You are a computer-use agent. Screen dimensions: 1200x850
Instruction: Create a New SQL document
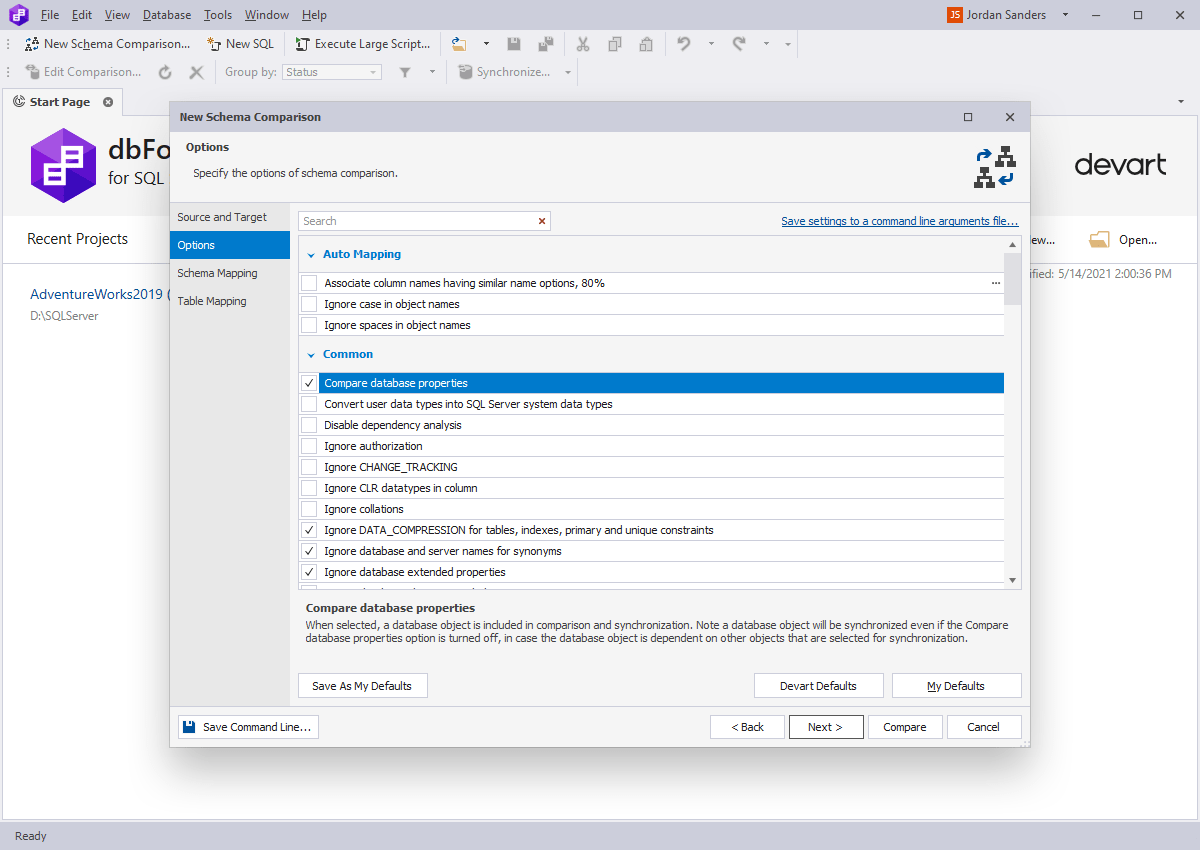[240, 44]
